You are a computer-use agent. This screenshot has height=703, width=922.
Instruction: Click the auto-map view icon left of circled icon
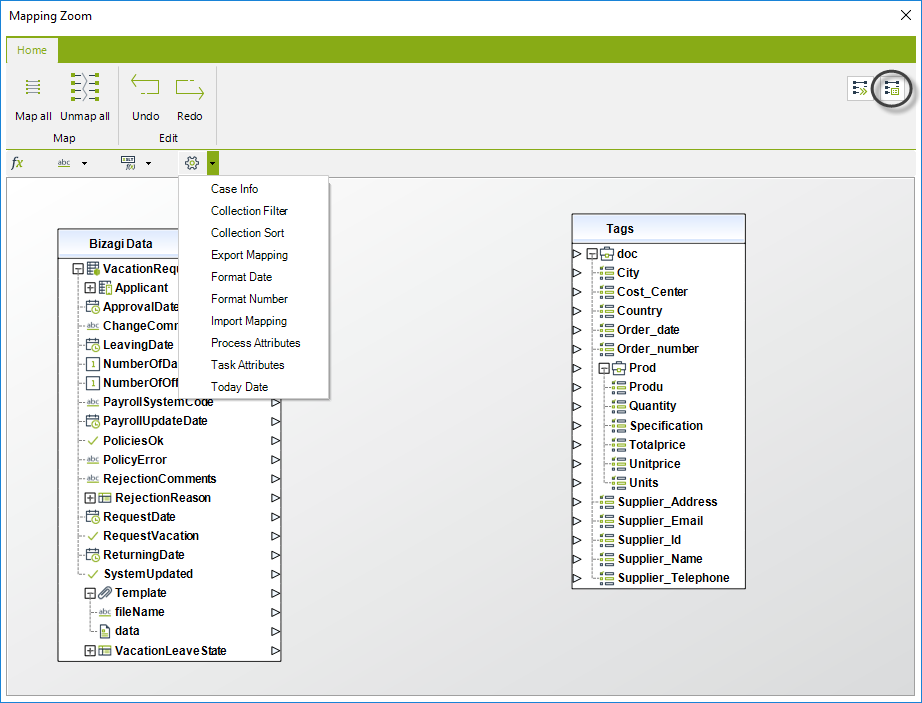click(860, 89)
